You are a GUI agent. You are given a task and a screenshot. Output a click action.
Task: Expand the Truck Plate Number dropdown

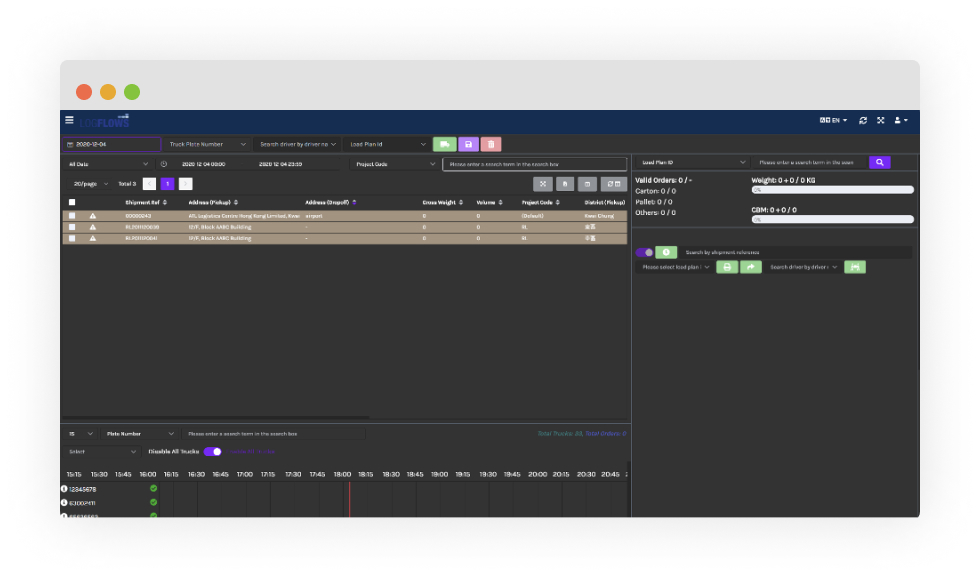[x=207, y=144]
